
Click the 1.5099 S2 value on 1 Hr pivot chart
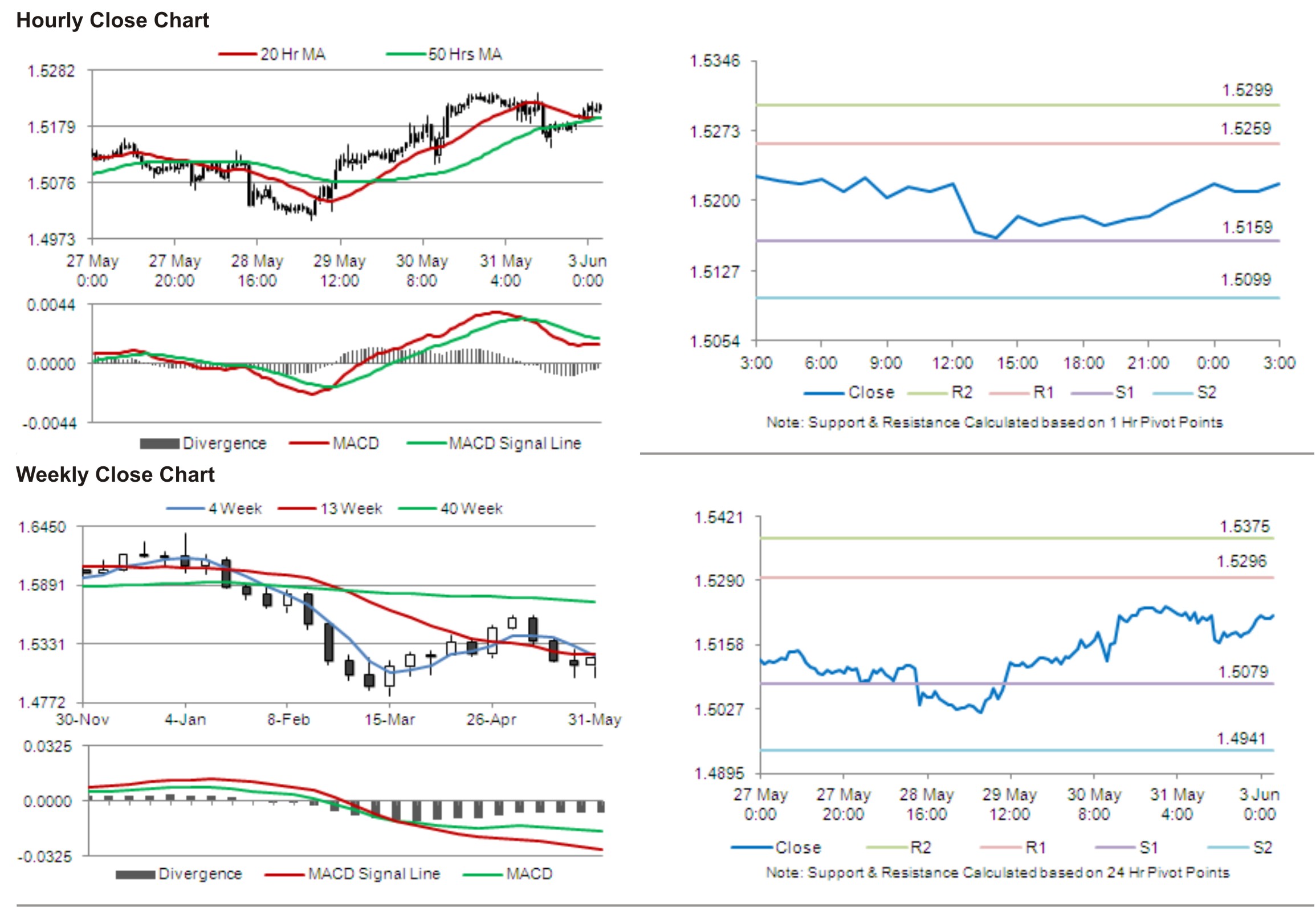[1246, 279]
